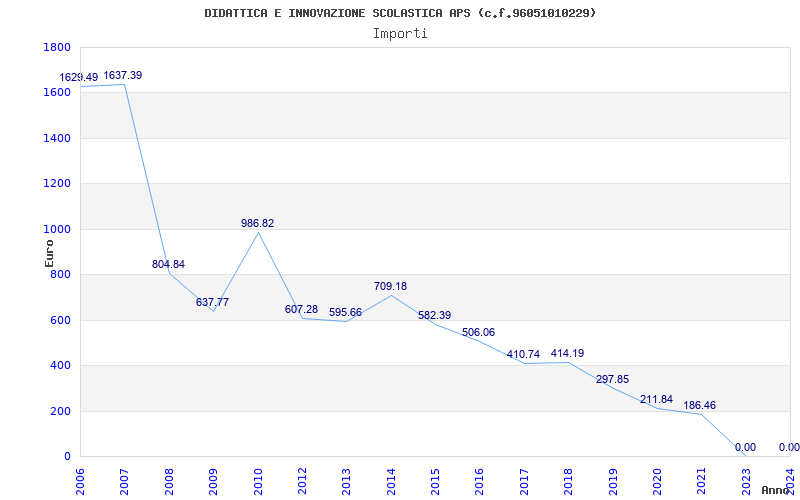The width and height of the screenshot is (800, 500).
Task: Click the 2016 x-axis year label
Action: pyautogui.click(x=480, y=482)
